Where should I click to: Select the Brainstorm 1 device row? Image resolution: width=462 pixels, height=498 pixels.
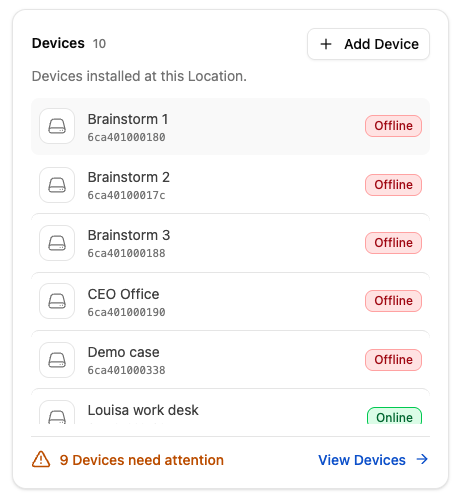(230, 126)
